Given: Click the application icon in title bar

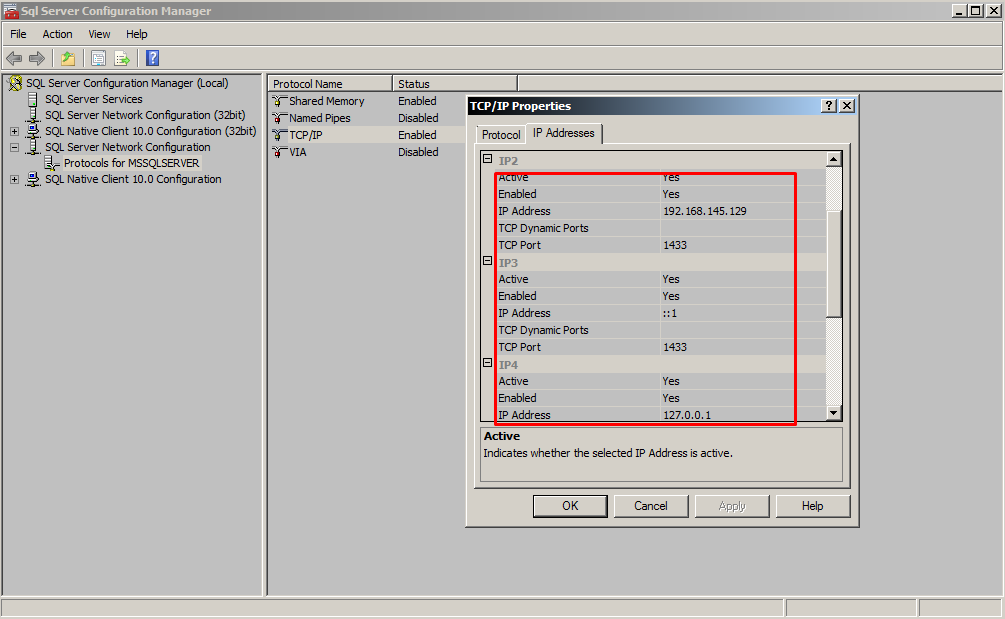Looking at the screenshot, I should click(x=11, y=11).
